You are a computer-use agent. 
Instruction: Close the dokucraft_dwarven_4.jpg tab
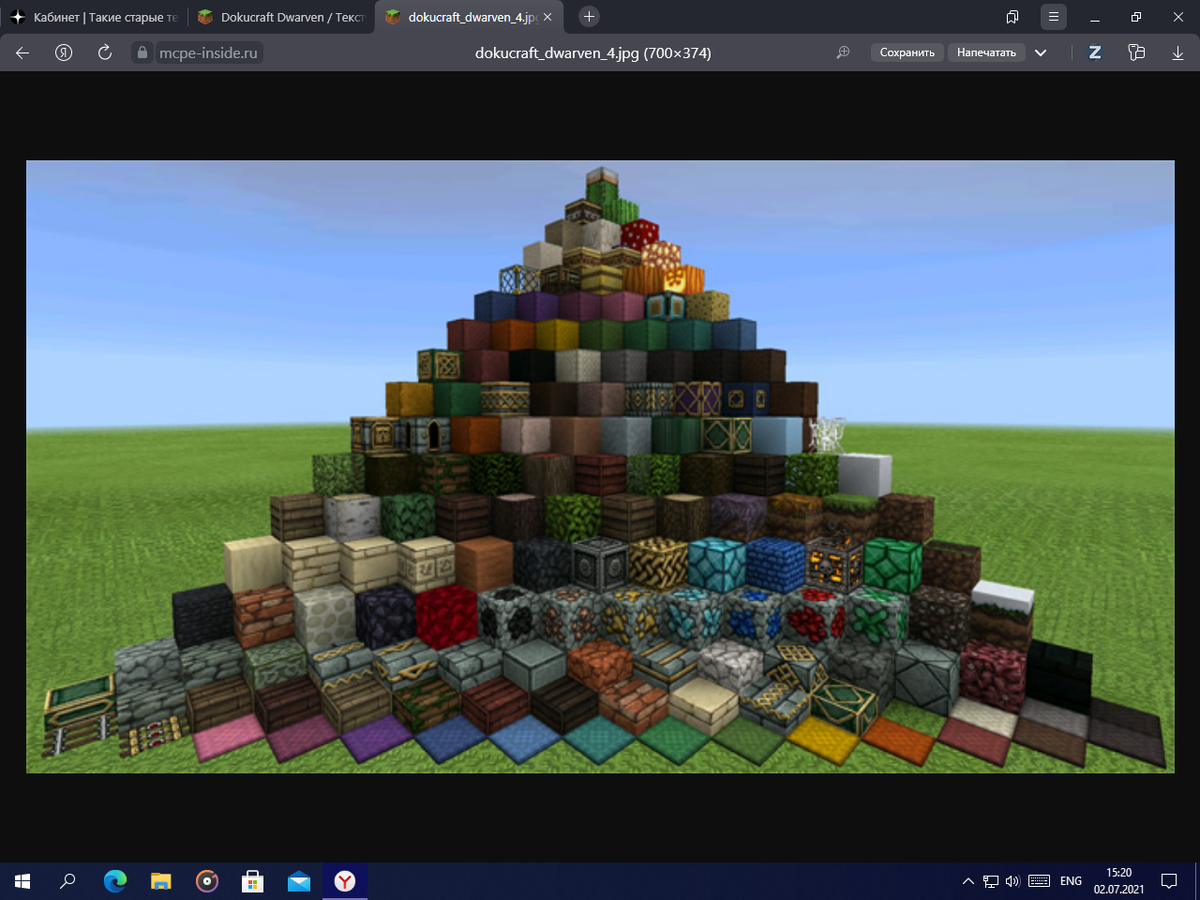(x=547, y=17)
